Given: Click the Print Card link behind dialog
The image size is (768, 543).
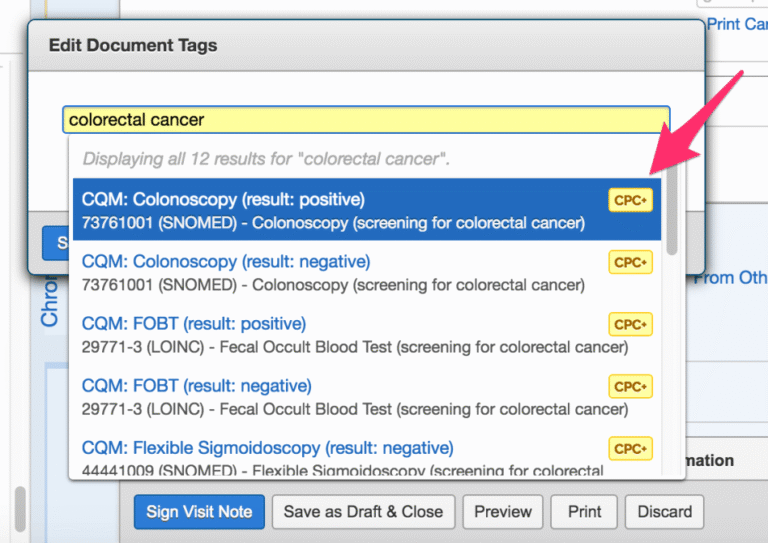Looking at the screenshot, I should [737, 24].
